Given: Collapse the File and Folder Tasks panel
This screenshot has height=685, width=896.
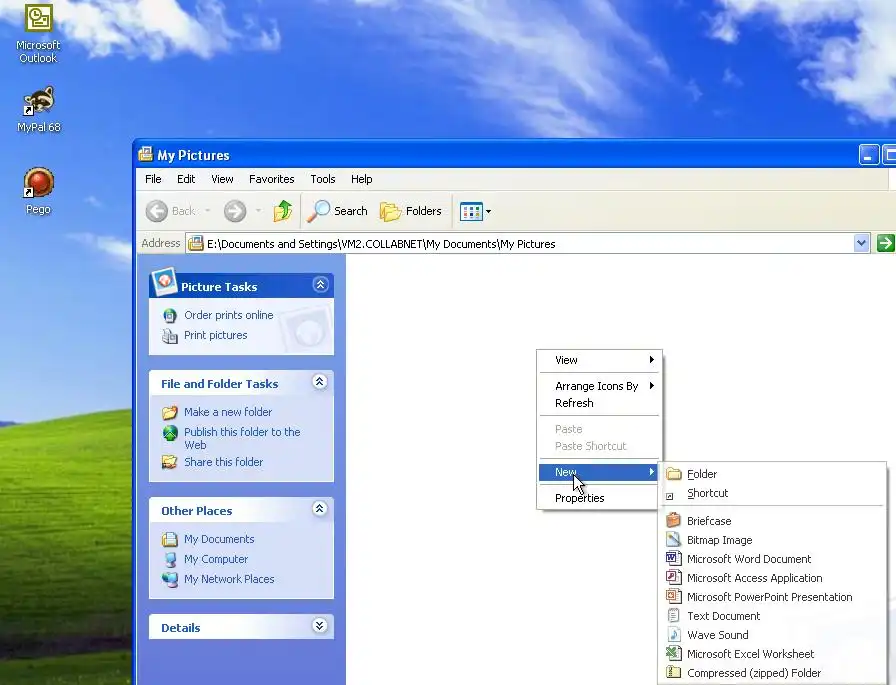Looking at the screenshot, I should click(320, 382).
